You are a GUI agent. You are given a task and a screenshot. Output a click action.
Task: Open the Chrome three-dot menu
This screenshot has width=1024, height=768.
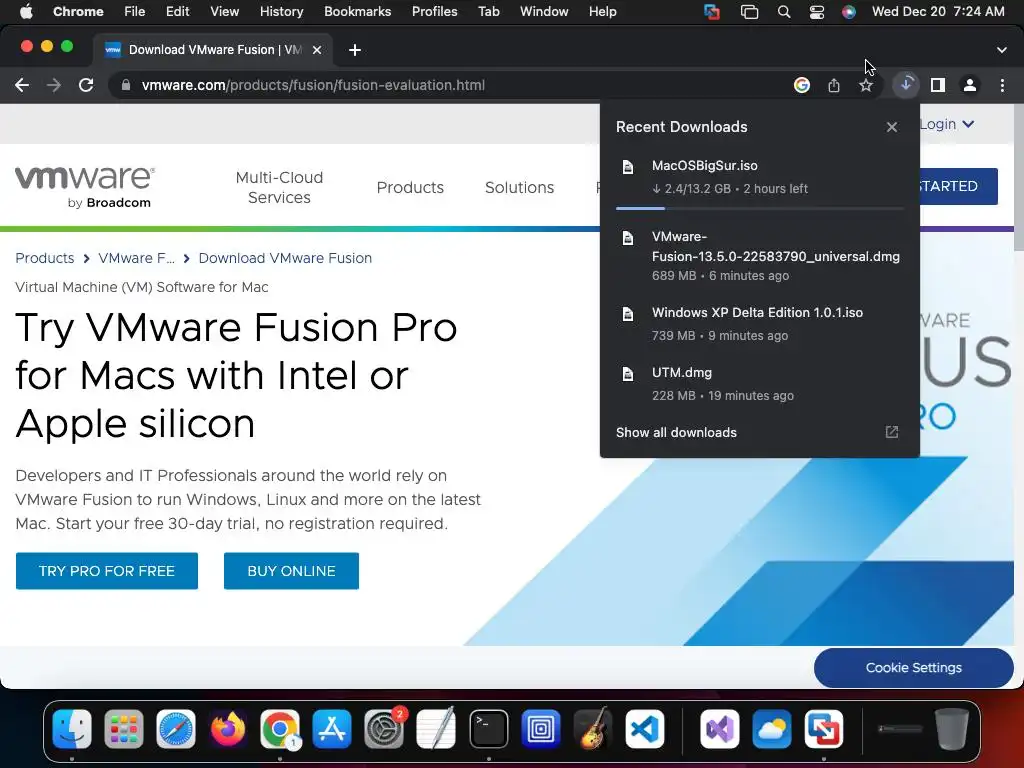[1002, 85]
